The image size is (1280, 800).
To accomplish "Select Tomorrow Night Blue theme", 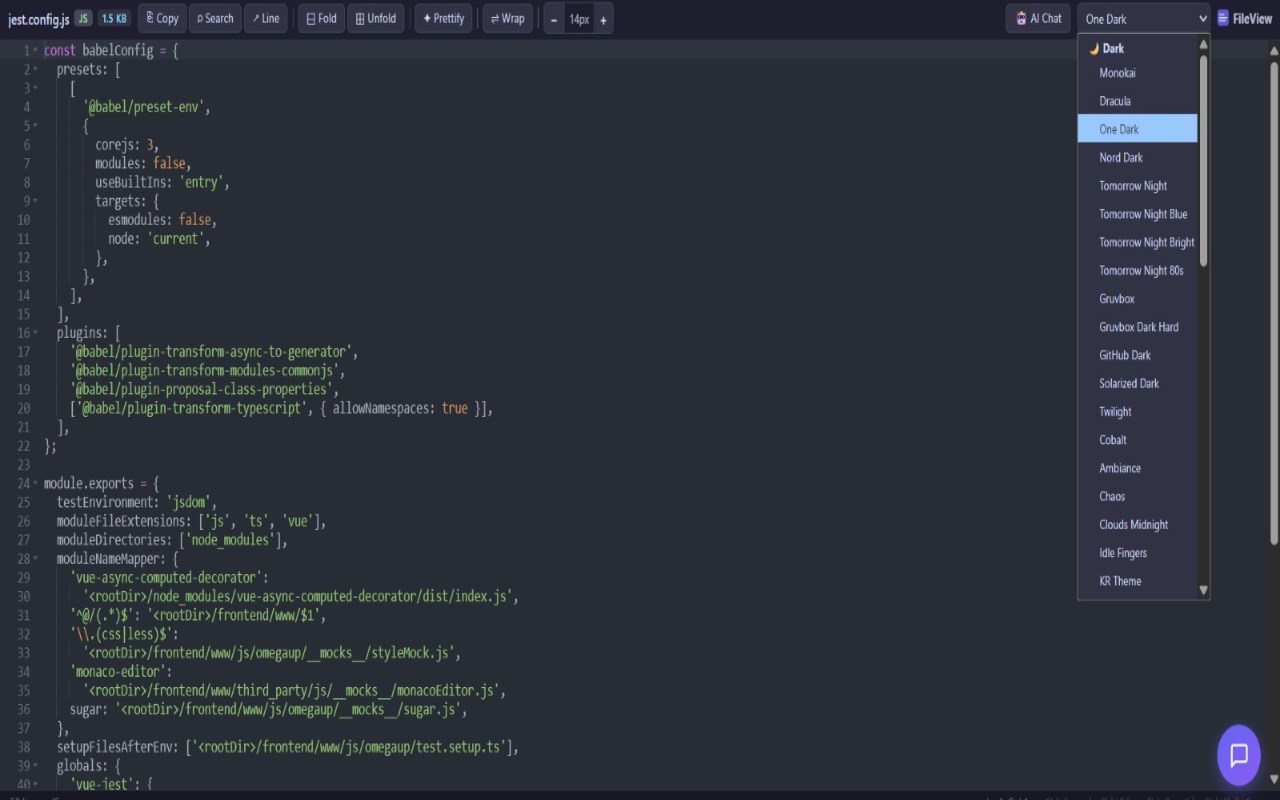I will pos(1138,214).
